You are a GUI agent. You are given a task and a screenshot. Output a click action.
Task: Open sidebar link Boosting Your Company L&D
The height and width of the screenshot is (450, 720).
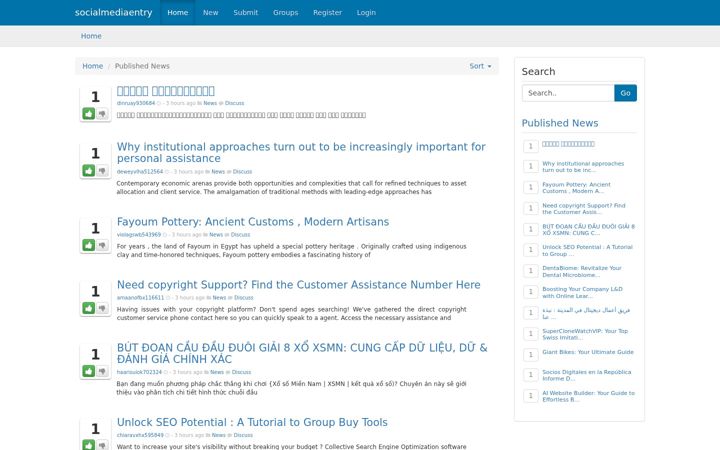click(582, 292)
